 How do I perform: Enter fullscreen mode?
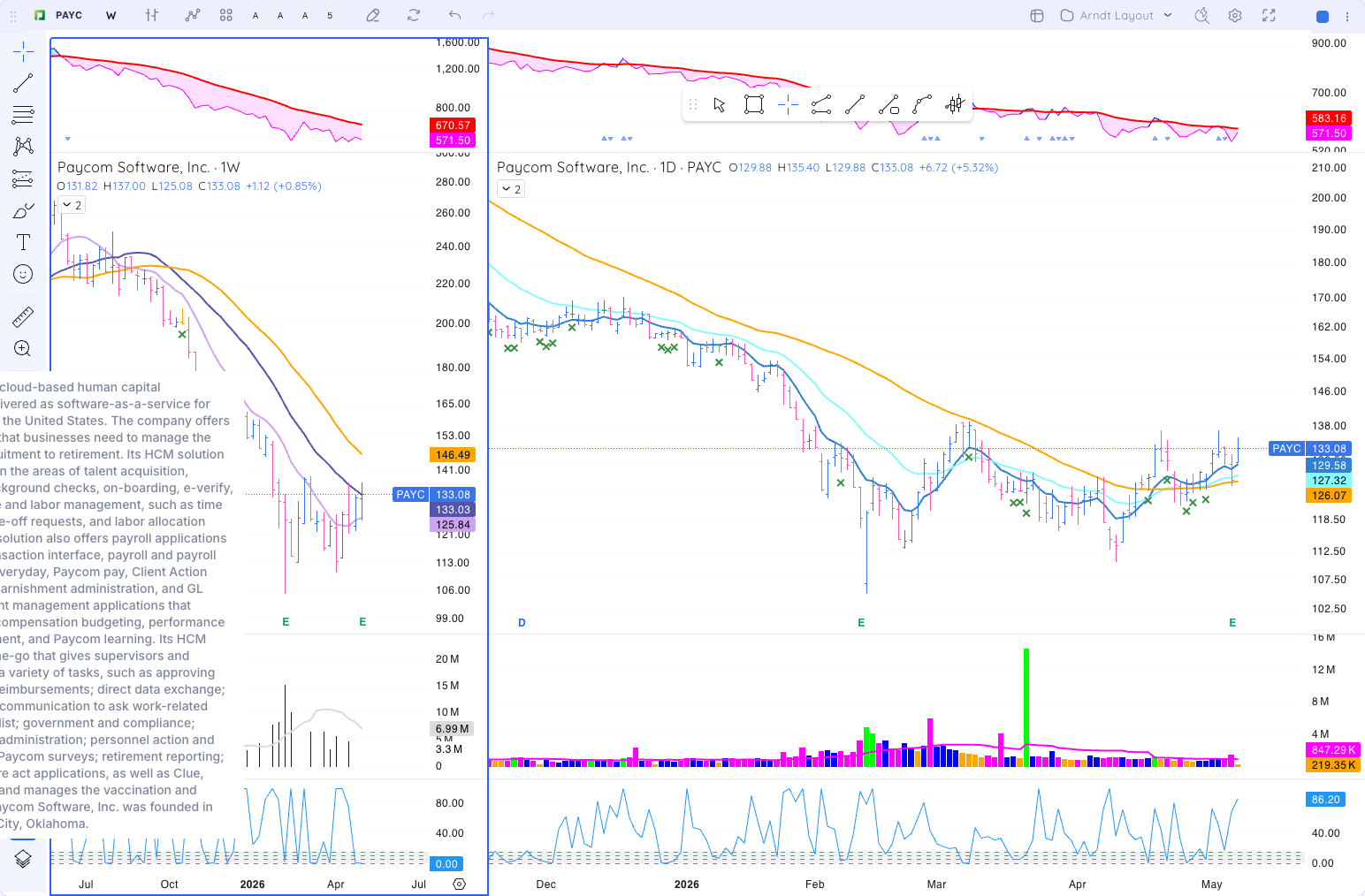click(1269, 15)
